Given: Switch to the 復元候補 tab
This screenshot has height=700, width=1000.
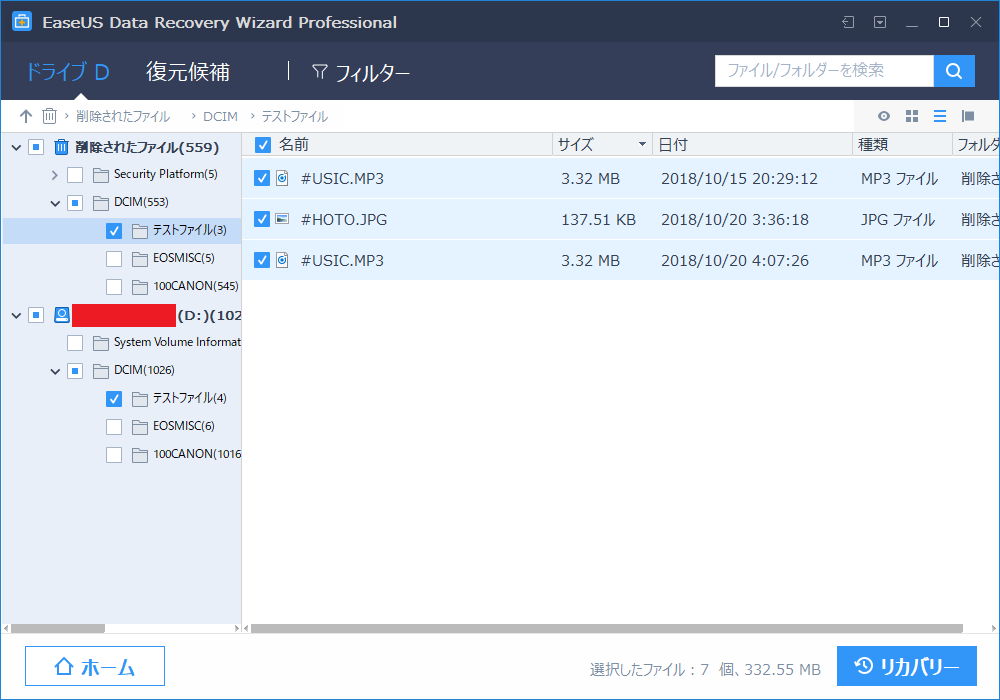Looking at the screenshot, I should coord(188,72).
